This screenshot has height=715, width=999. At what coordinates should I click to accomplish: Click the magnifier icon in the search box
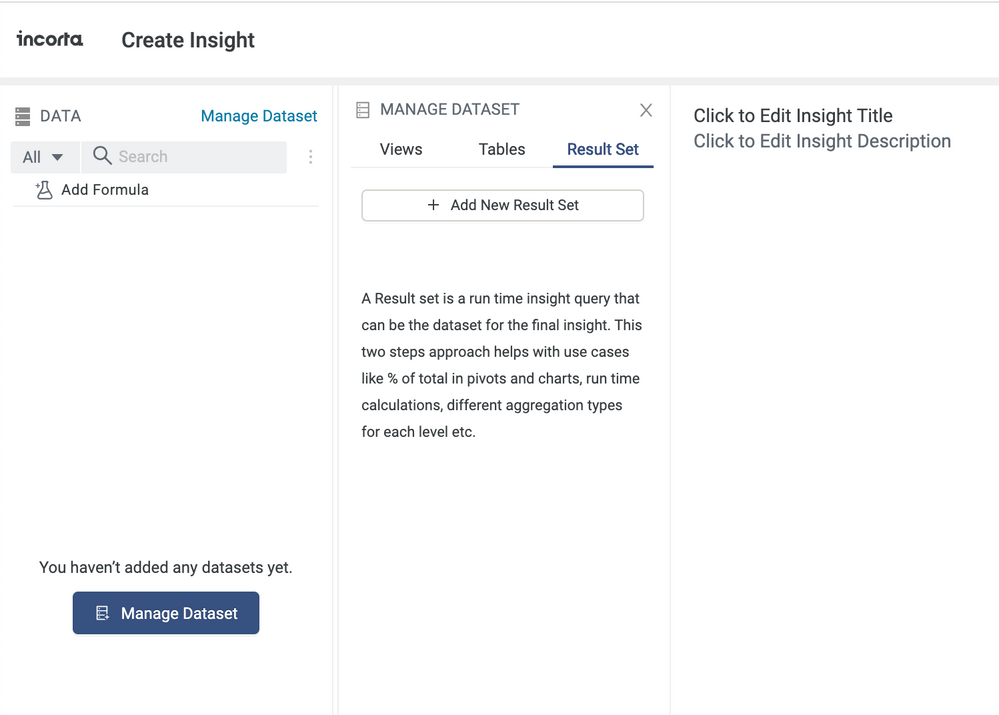coord(102,156)
